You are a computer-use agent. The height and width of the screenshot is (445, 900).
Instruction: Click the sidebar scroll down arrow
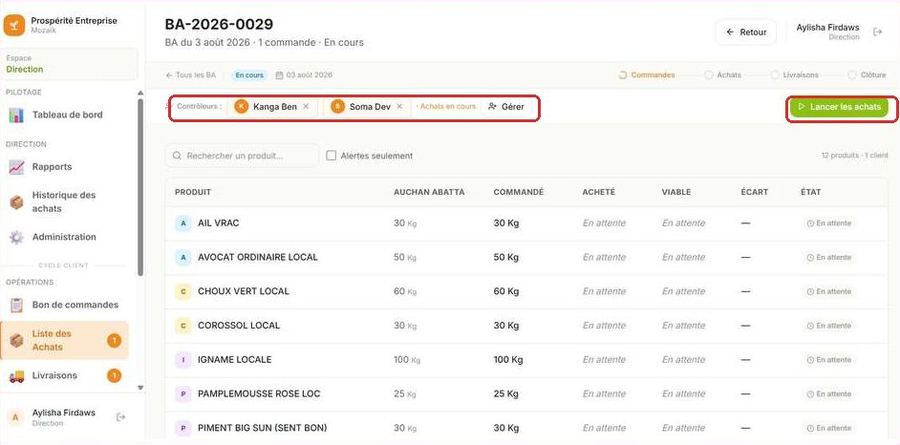tap(141, 388)
